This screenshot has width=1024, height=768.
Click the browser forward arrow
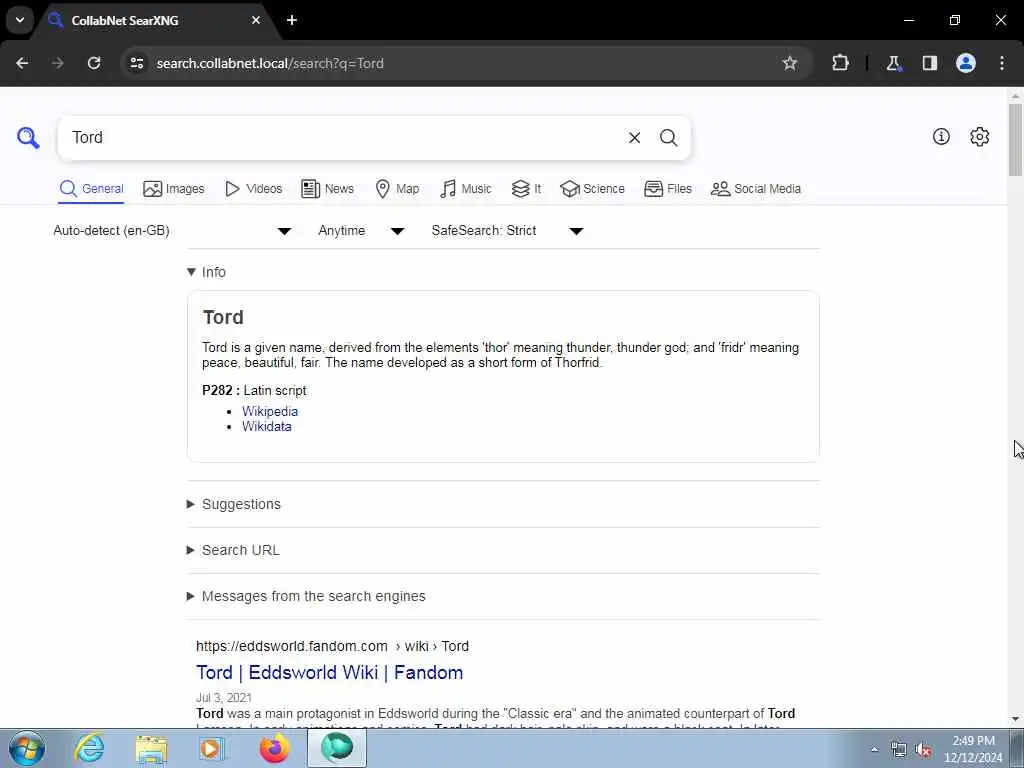tap(57, 63)
